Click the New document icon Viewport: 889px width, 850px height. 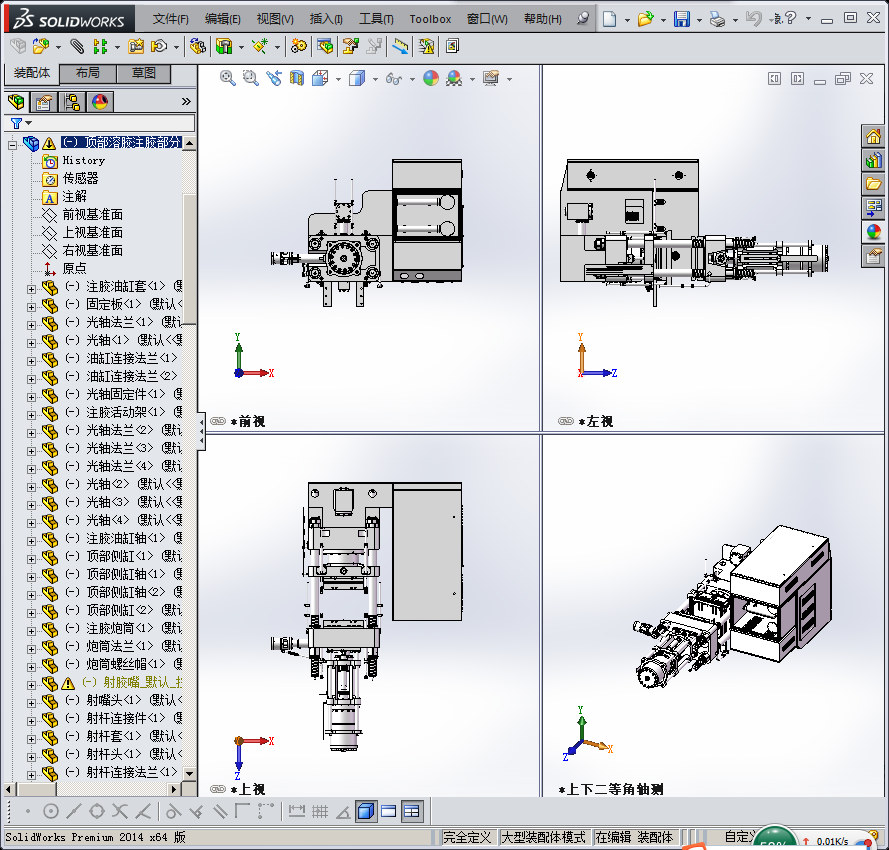pos(609,19)
